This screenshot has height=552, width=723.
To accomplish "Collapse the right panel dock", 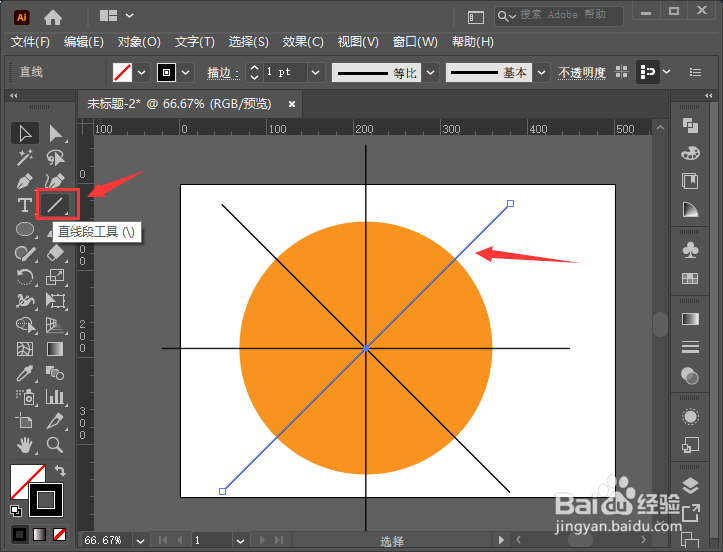I will (x=709, y=95).
